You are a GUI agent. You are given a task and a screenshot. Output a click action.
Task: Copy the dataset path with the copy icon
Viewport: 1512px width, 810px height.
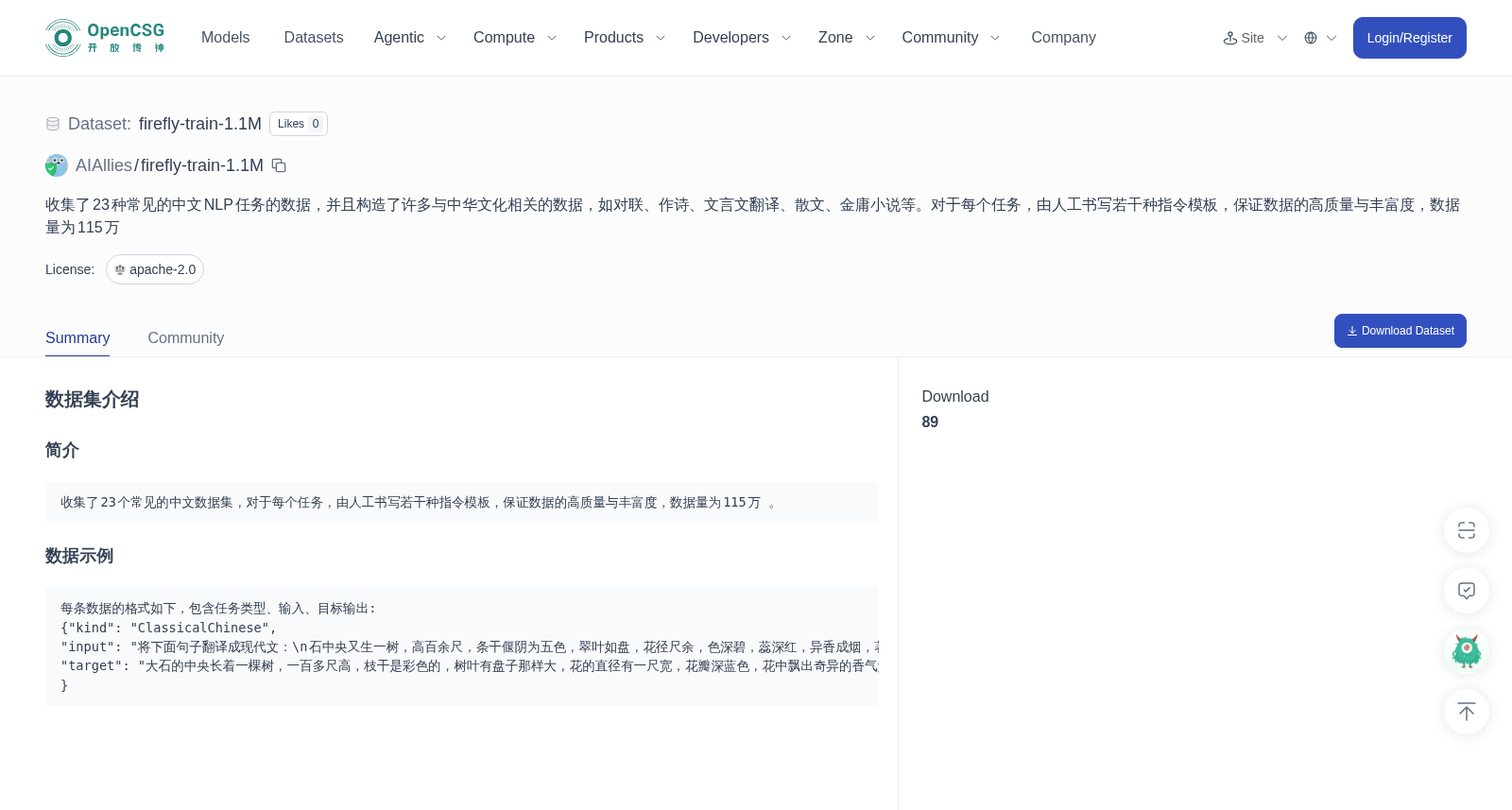click(x=279, y=165)
